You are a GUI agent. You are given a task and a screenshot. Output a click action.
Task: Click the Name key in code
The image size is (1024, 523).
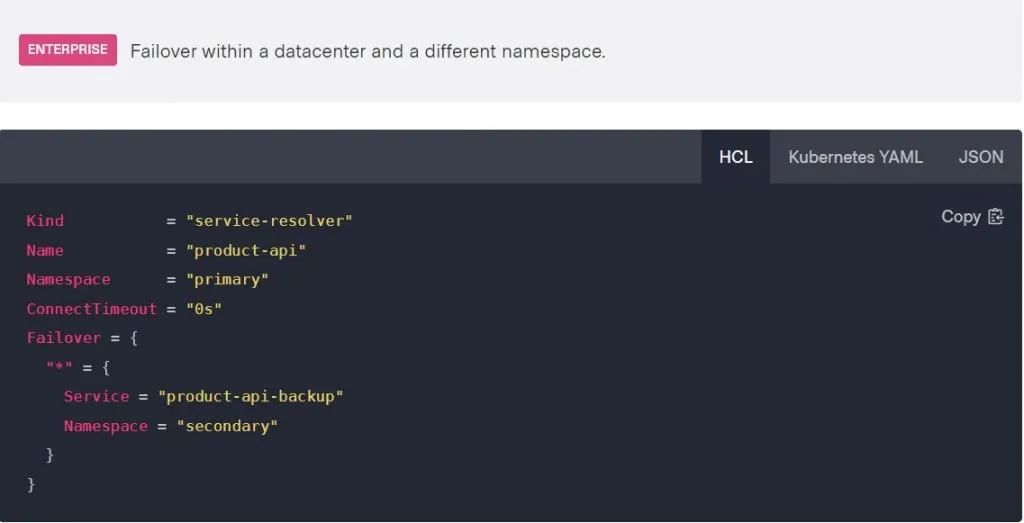[x=45, y=250]
